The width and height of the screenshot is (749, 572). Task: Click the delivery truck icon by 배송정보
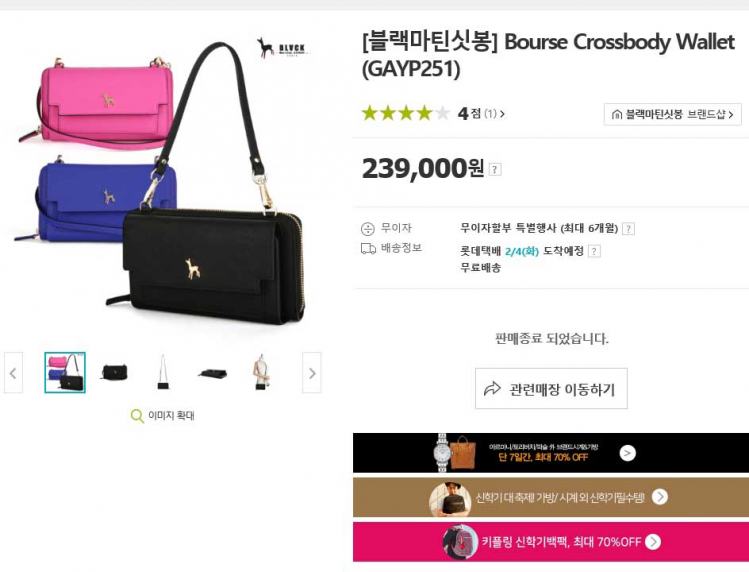(368, 248)
